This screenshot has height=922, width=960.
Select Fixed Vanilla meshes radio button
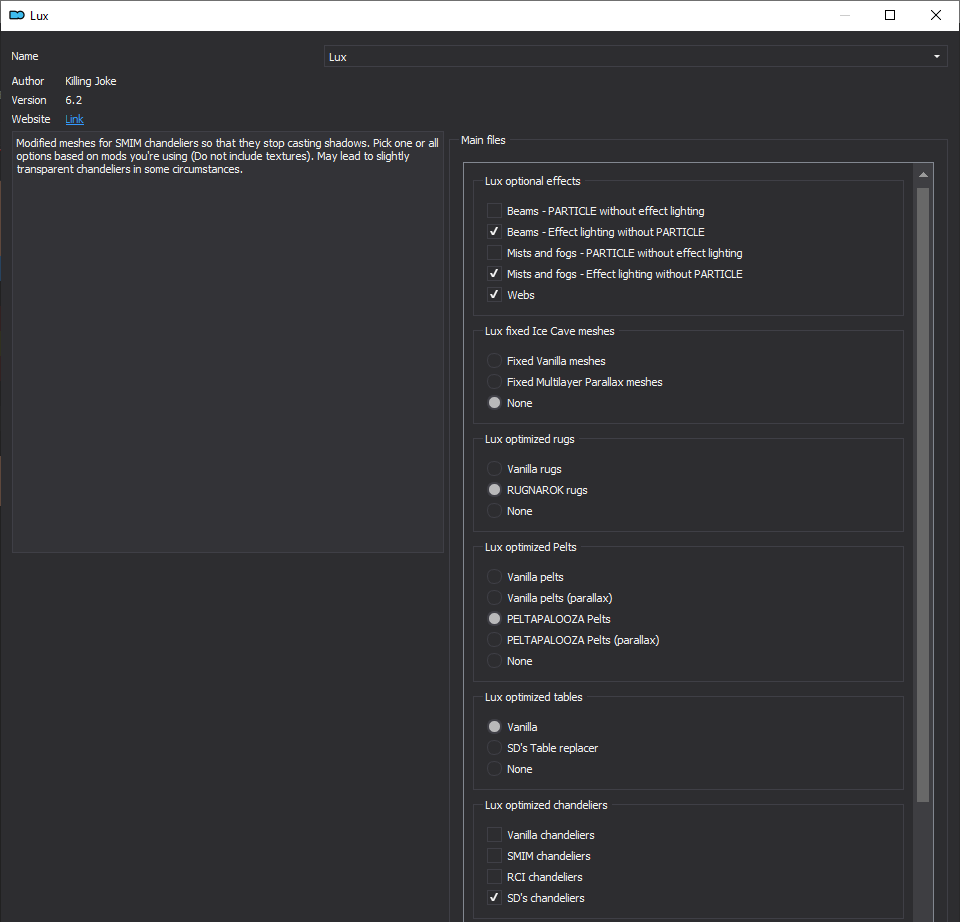pyautogui.click(x=494, y=361)
